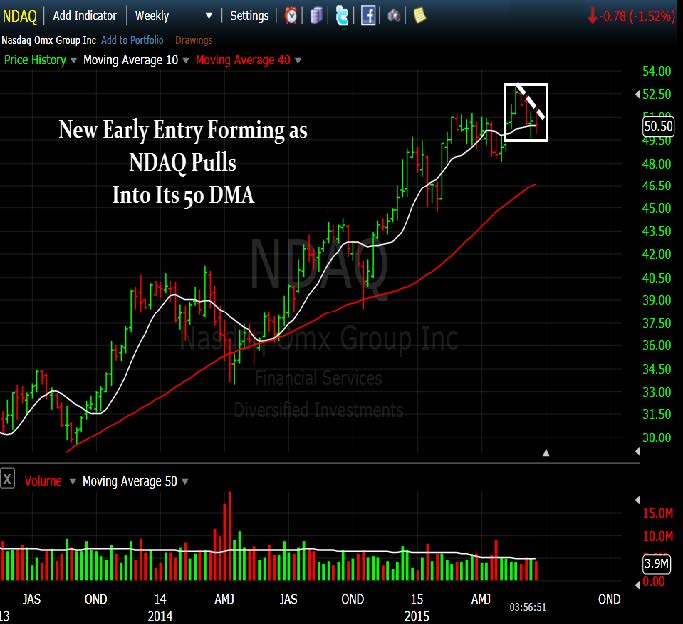
Task: Select the Moving Average 40 label
Action: click(243, 60)
